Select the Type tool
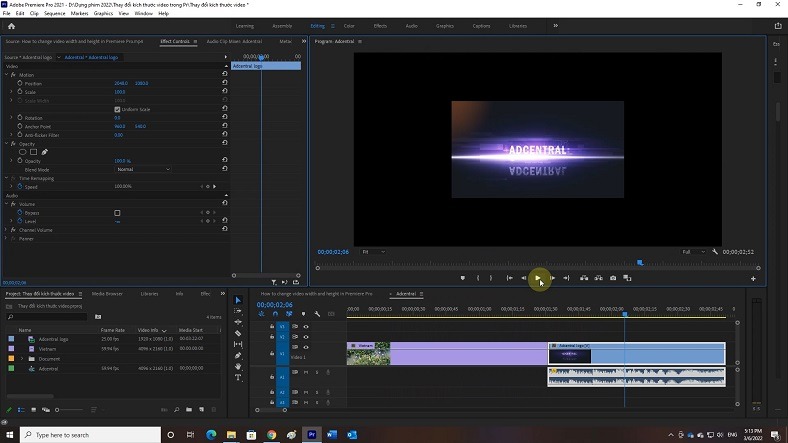The image size is (788, 443). coord(238,377)
